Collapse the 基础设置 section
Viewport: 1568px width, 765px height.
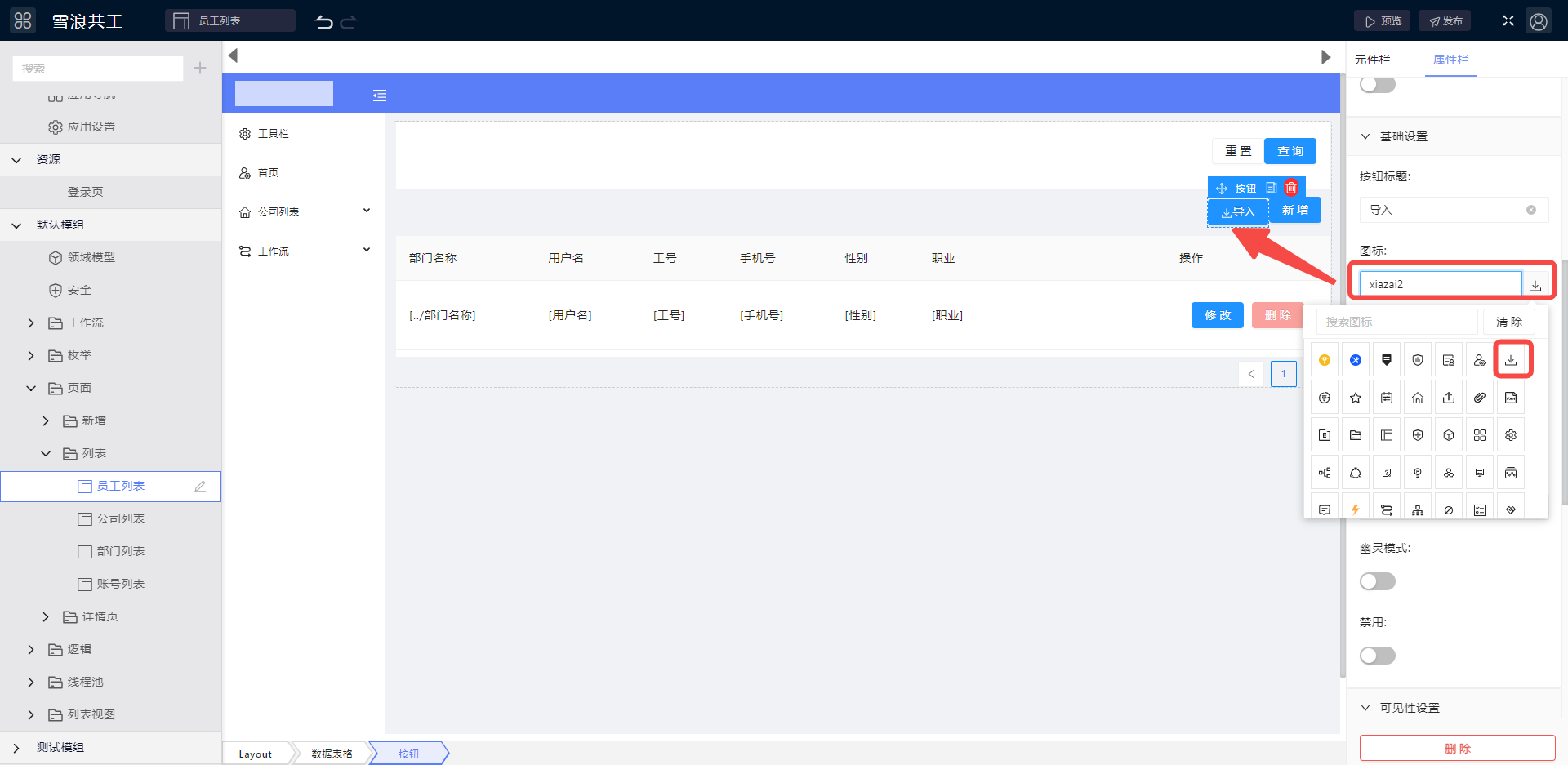tap(1365, 136)
